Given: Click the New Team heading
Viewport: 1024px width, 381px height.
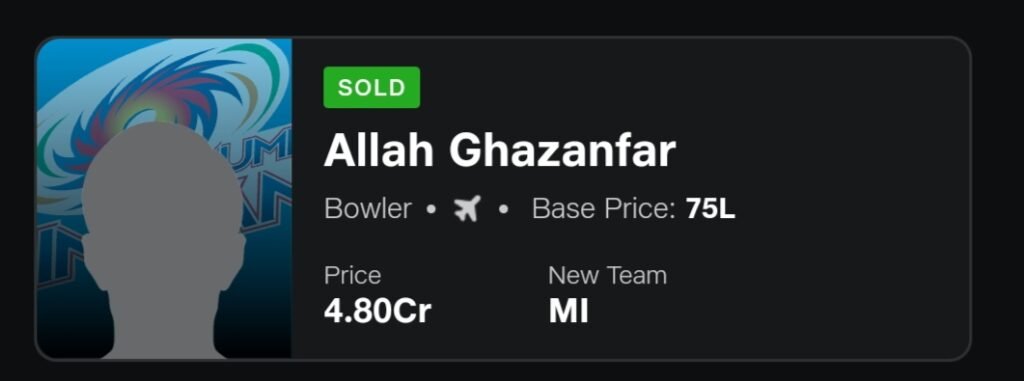Looking at the screenshot, I should (607, 275).
